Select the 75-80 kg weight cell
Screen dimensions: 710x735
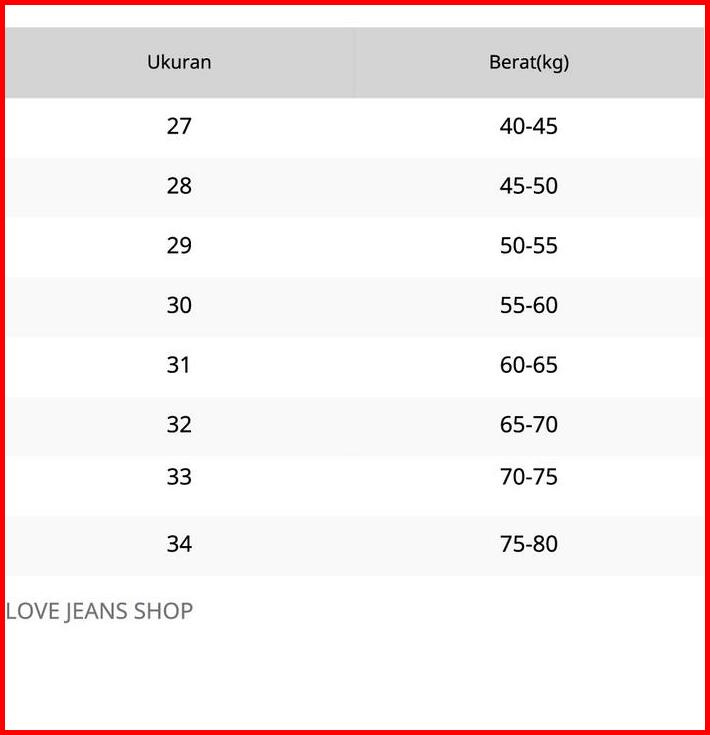coord(529,545)
